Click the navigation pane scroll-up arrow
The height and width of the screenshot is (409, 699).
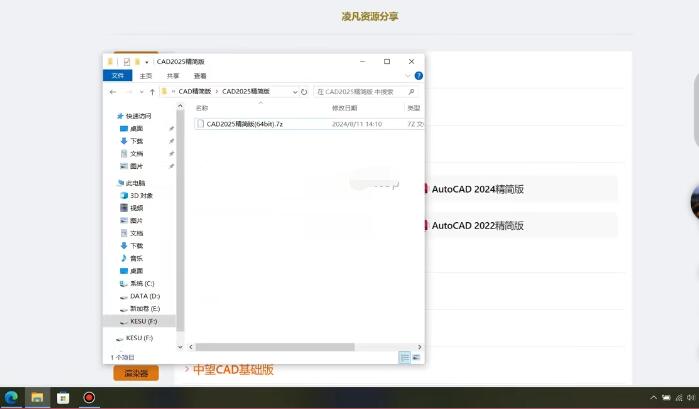click(180, 106)
